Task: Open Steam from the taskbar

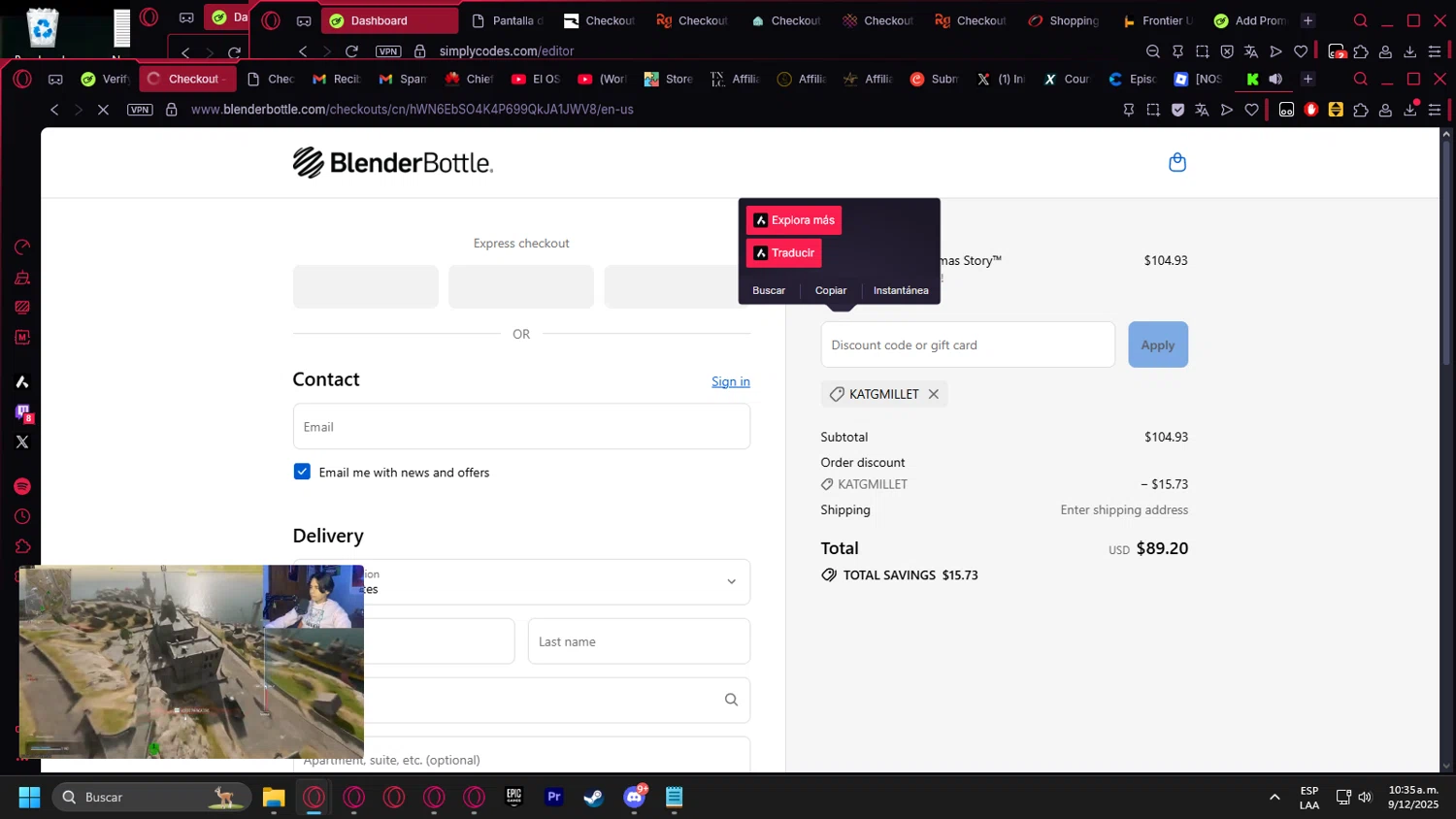Action: tap(594, 797)
